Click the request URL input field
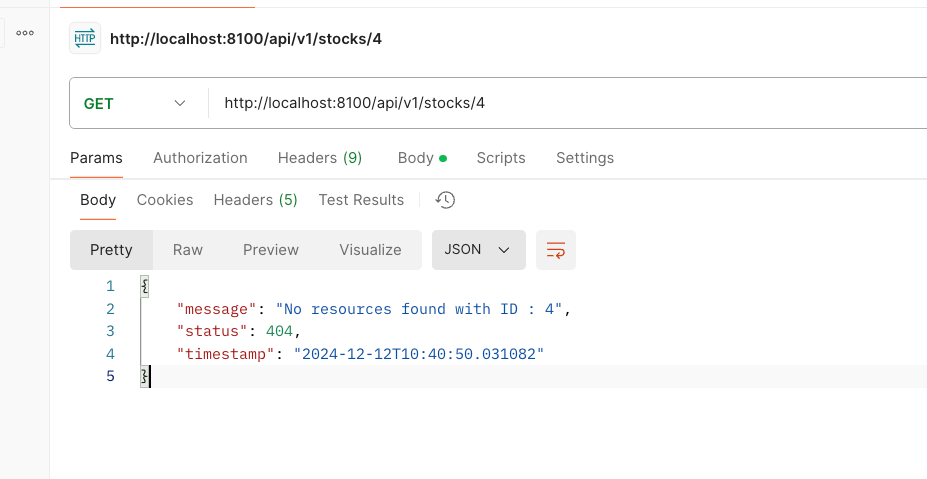Screen dimensions: 927x479 [568, 103]
